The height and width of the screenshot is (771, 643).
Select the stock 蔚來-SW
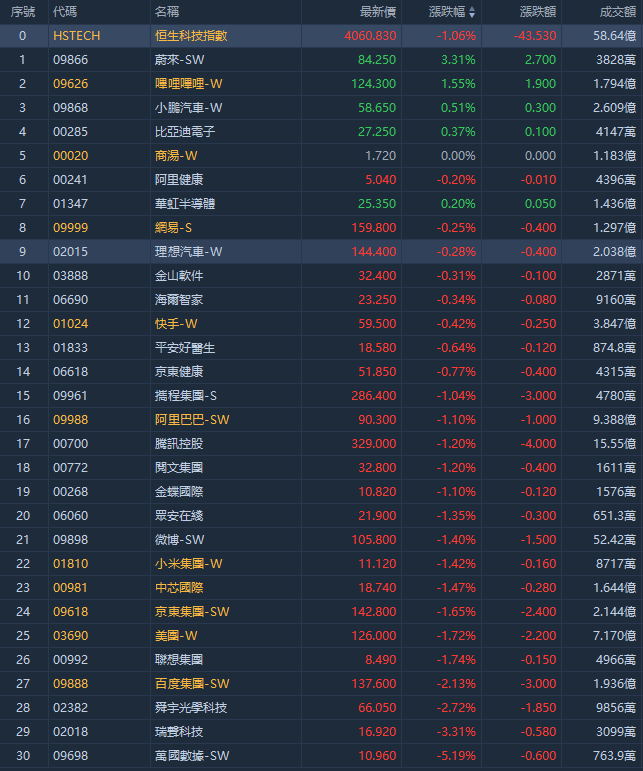pyautogui.click(x=179, y=60)
